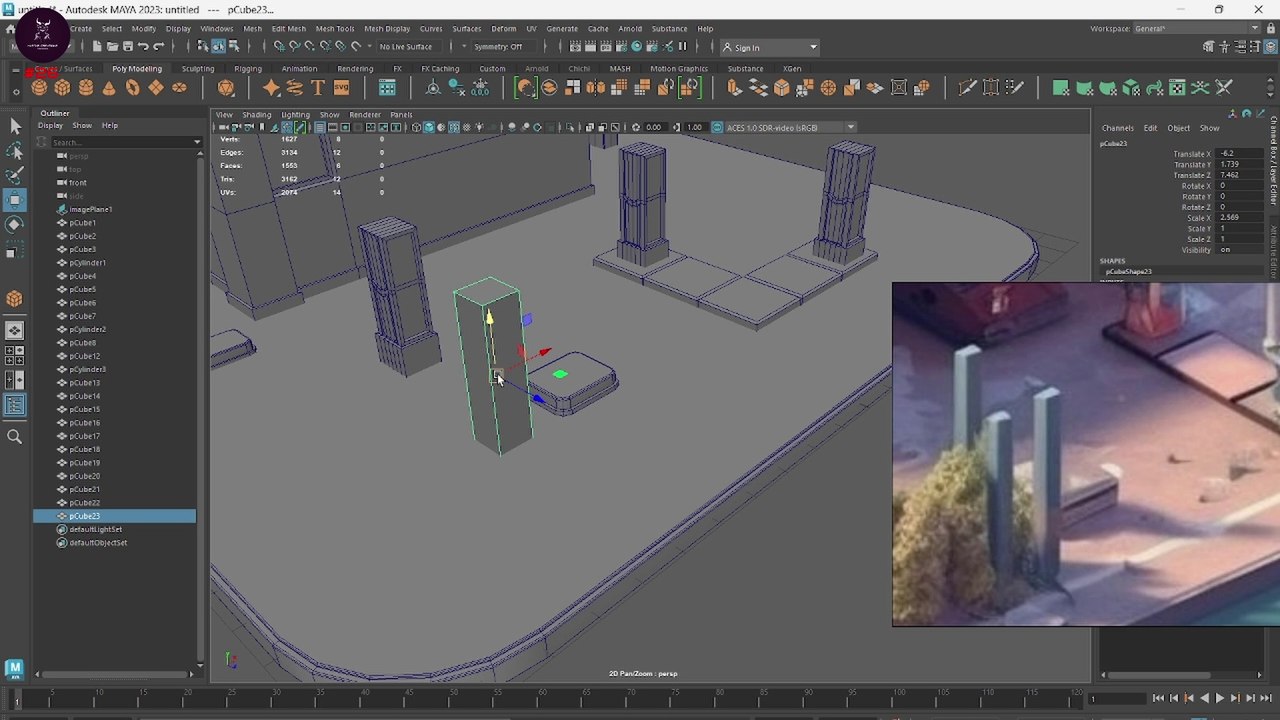Create a polygon torus from the shelf
The image size is (1280, 720).
click(x=132, y=88)
